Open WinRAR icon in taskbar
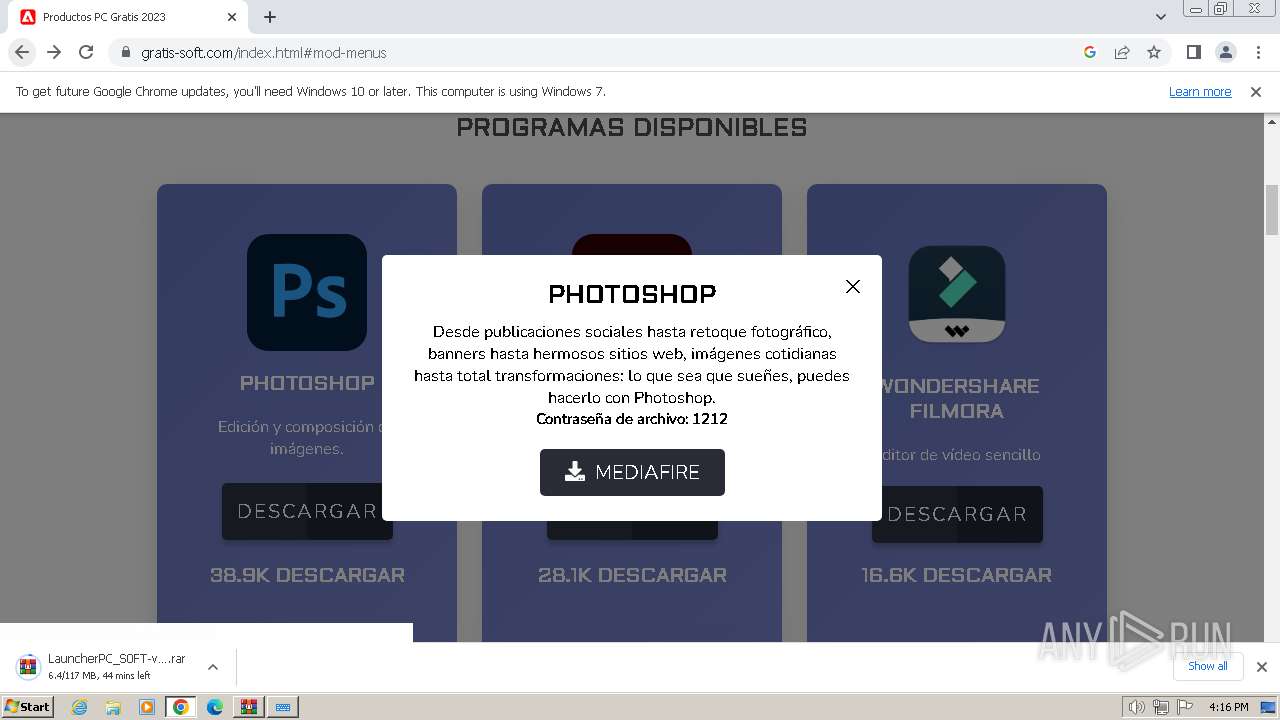Image resolution: width=1280 pixels, height=720 pixels. [248, 707]
